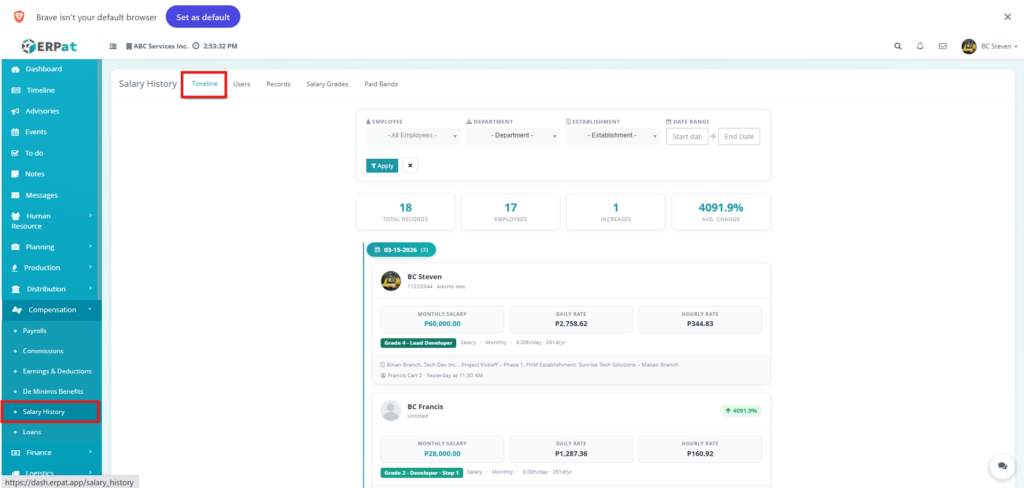Open De Minimis Benefits submenu item
This screenshot has height=488, width=1024.
click(x=51, y=391)
